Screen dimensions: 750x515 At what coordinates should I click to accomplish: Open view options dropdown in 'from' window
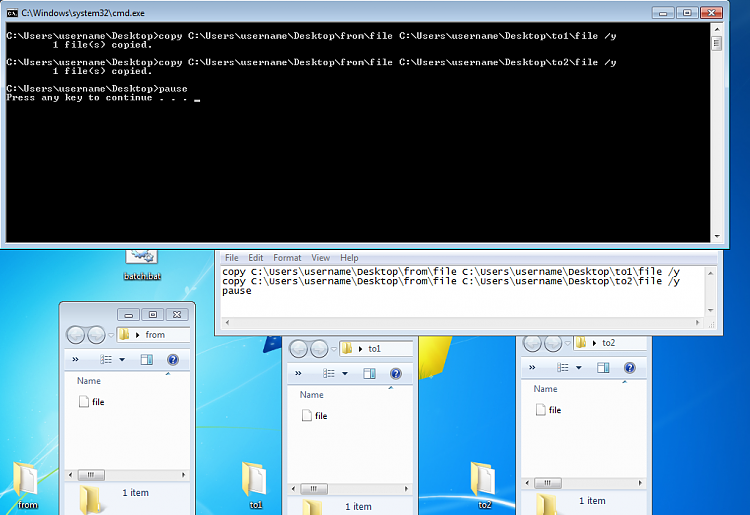click(x=122, y=360)
